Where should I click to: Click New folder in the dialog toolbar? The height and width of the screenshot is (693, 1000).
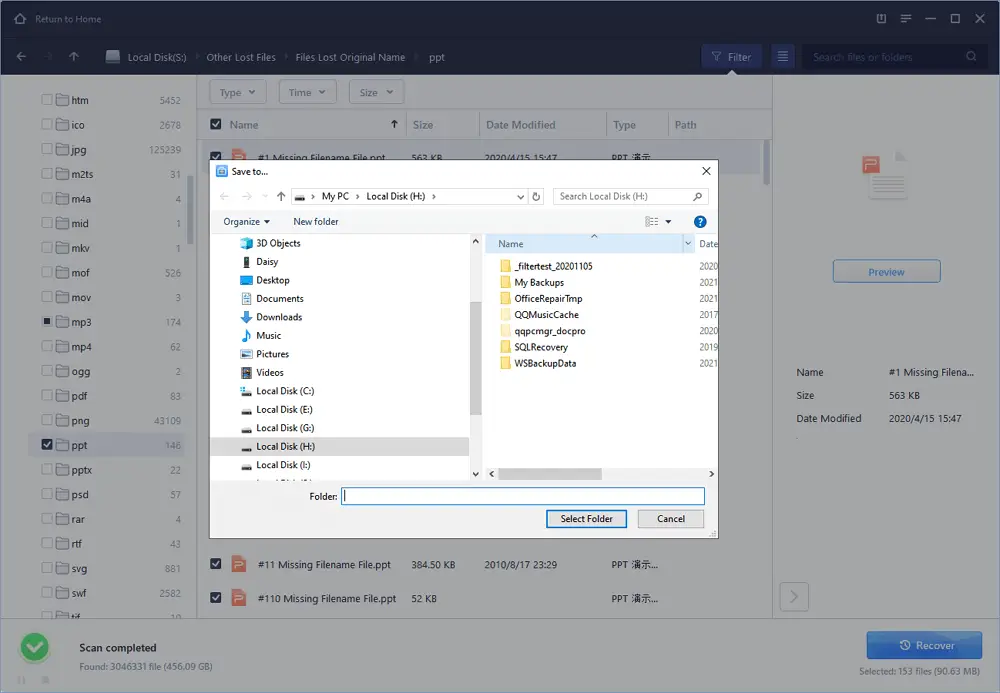[316, 221]
